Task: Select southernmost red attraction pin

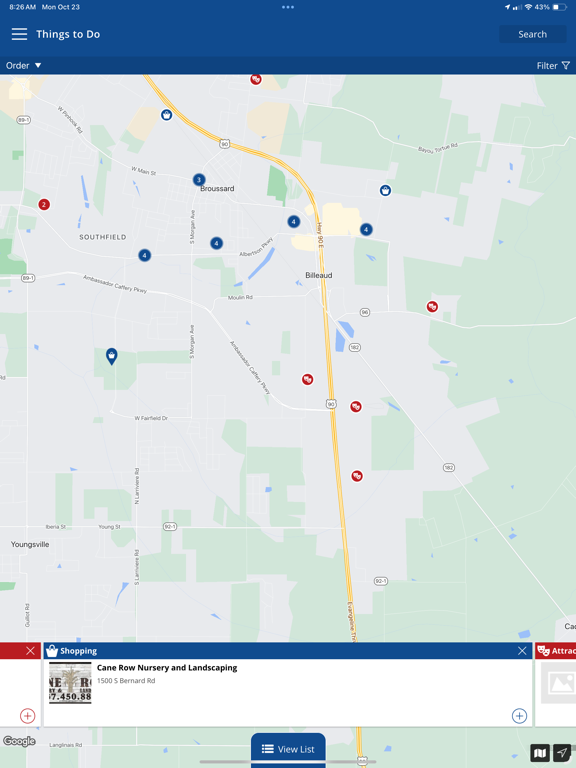Action: point(357,476)
